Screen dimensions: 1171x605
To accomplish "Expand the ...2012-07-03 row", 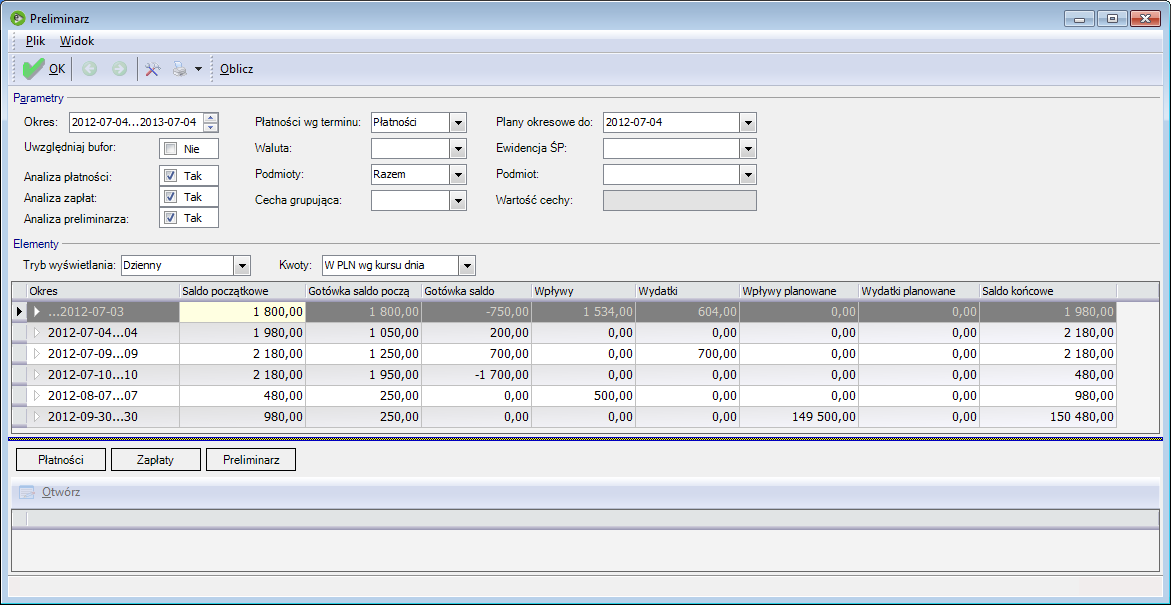I will tap(36, 311).
